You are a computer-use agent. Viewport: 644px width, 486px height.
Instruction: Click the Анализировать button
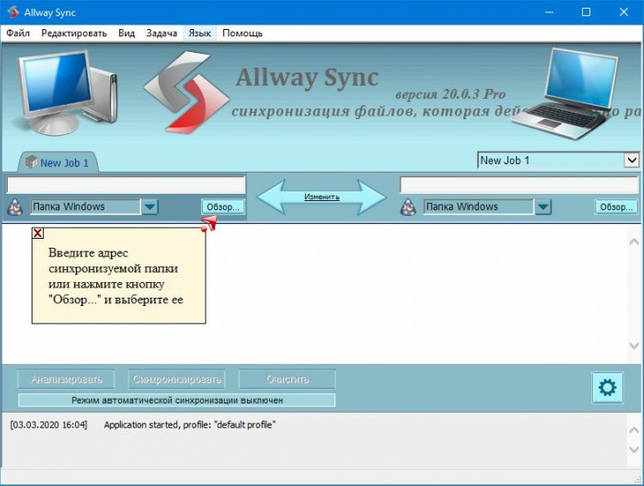(67, 379)
